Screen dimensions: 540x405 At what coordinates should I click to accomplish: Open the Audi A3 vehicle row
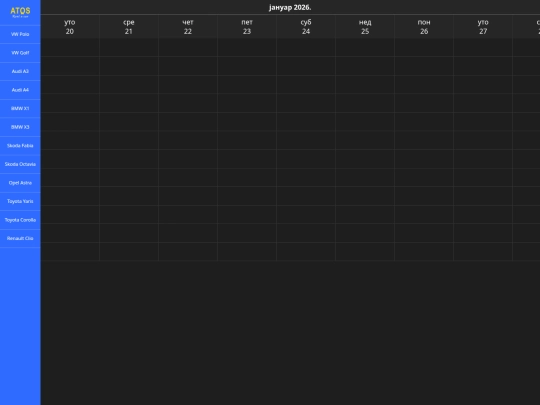[x=20, y=72]
